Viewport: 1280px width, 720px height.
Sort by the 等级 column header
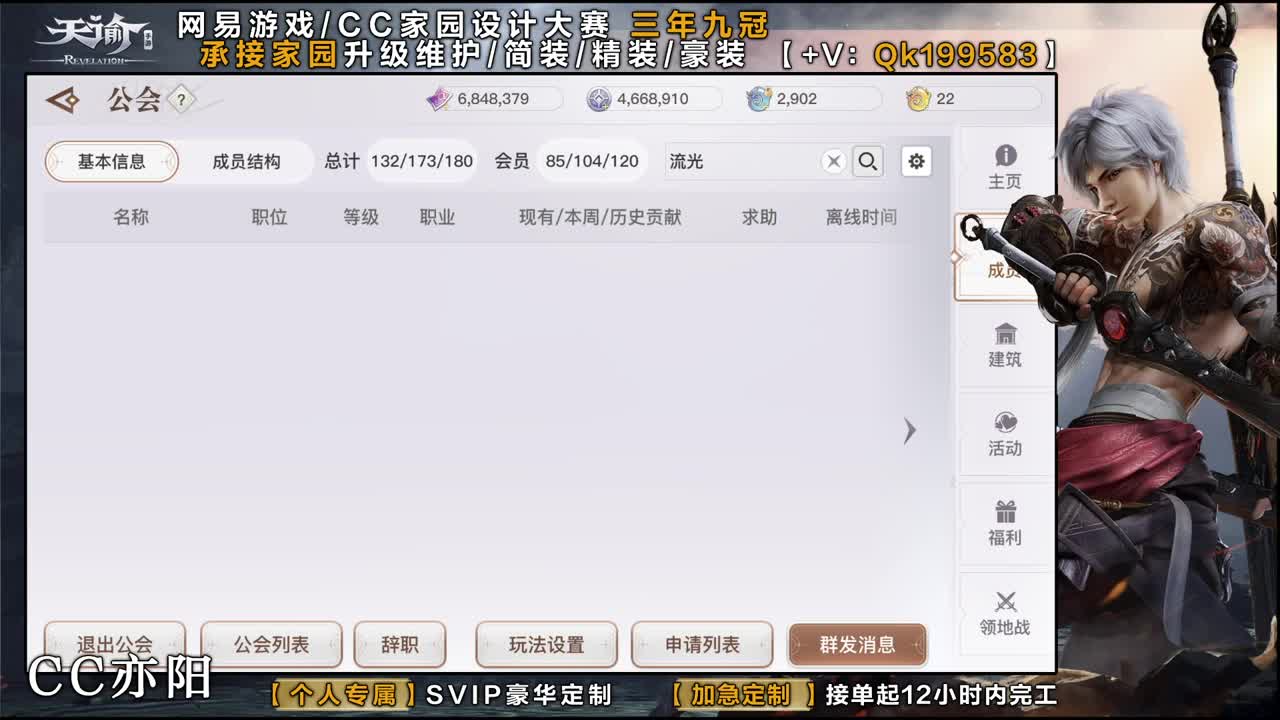[x=361, y=217]
